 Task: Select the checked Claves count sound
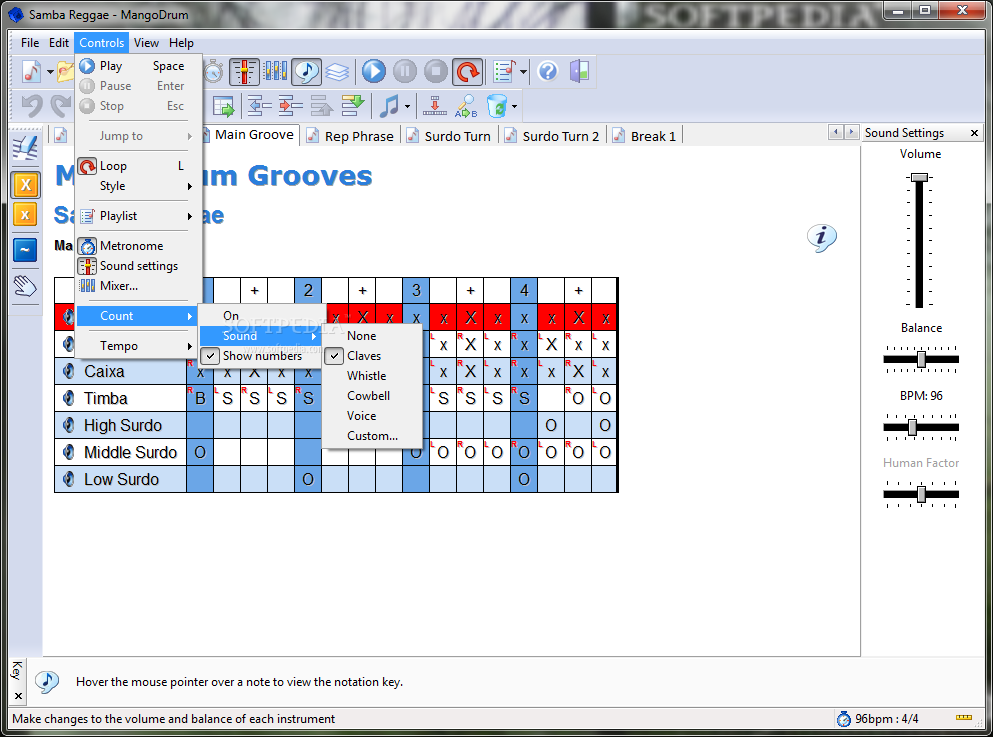pos(372,356)
